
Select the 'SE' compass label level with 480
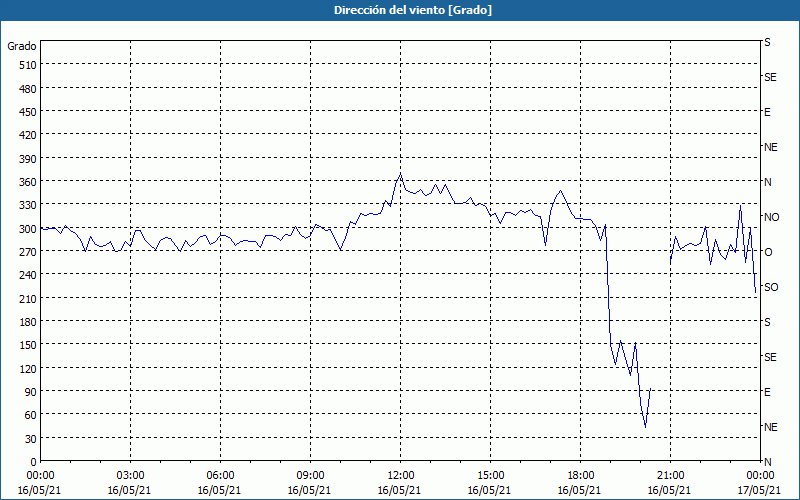tap(770, 77)
